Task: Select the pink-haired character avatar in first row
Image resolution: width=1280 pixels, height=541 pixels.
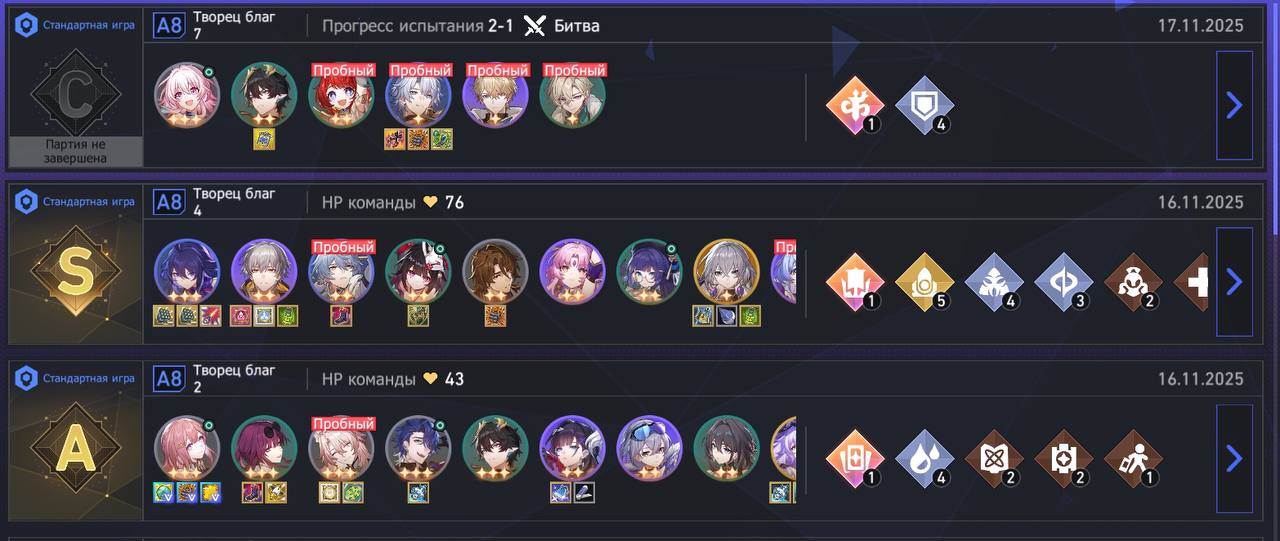Action: click(187, 95)
